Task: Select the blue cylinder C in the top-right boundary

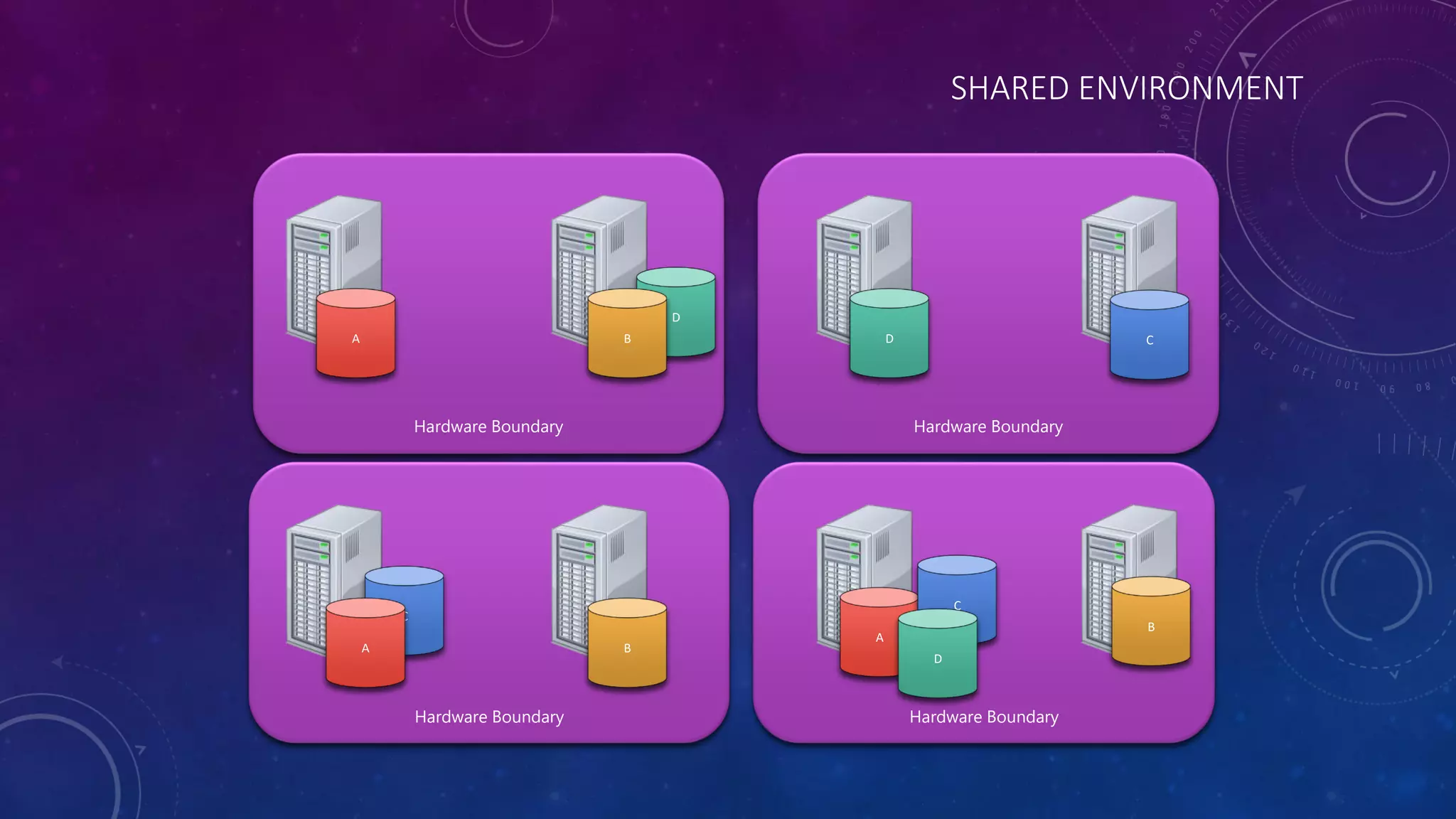Action: (x=1150, y=334)
